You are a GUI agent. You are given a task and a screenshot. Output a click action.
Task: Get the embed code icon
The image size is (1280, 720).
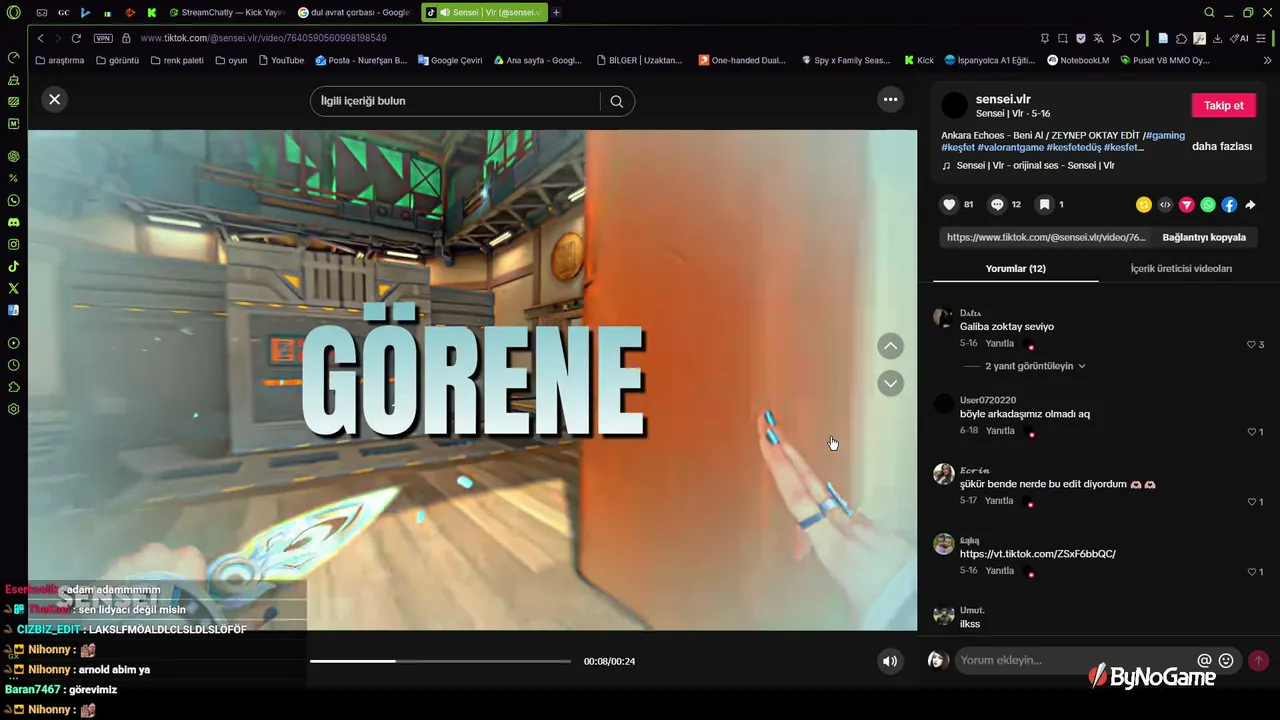coord(1165,205)
